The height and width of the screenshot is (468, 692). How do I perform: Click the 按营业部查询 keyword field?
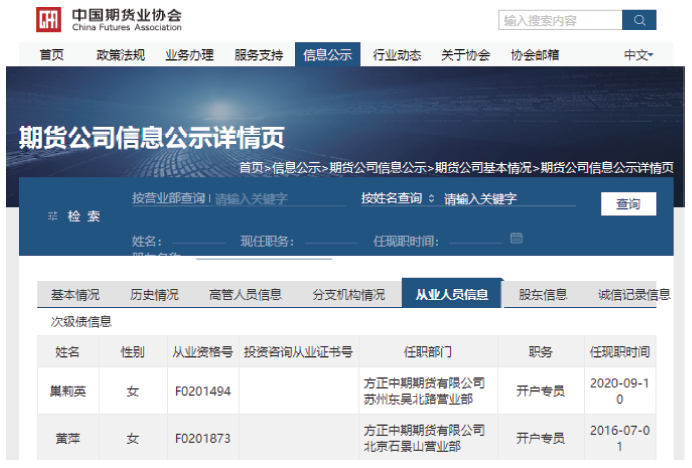[280, 199]
